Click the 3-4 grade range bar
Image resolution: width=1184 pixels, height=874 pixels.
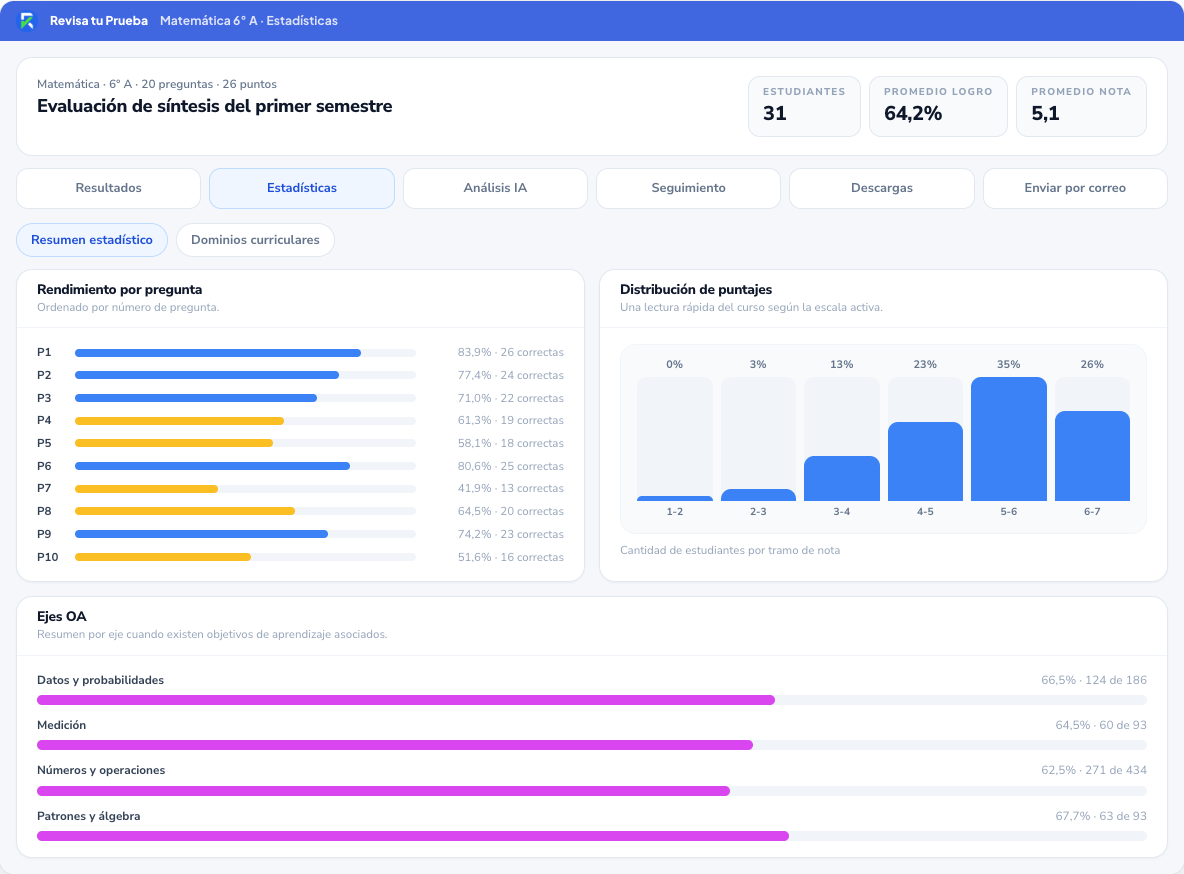[x=842, y=478]
